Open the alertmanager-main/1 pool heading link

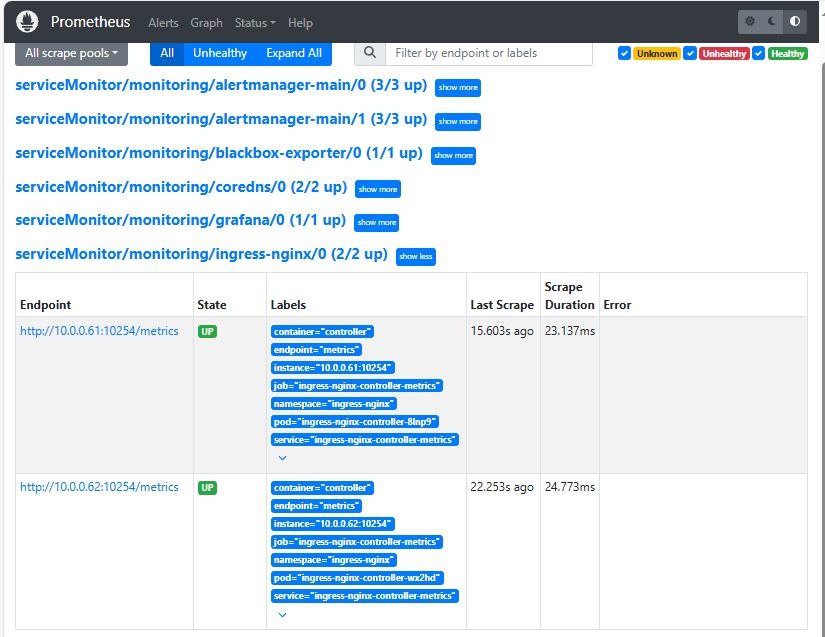tap(221, 119)
